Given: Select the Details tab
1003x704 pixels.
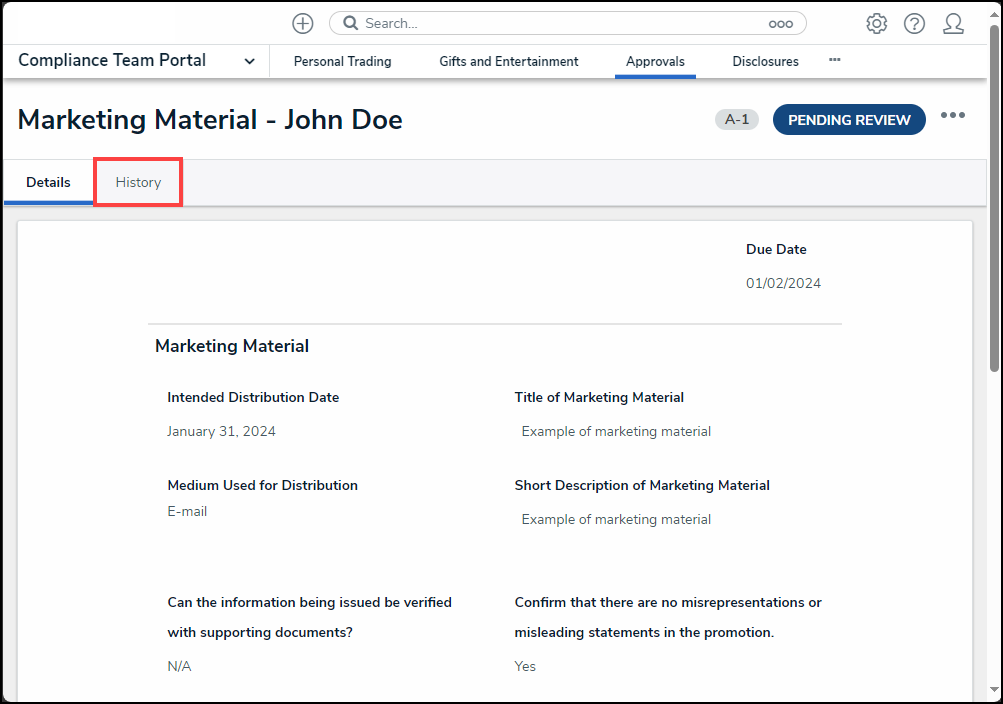Looking at the screenshot, I should tap(48, 182).
